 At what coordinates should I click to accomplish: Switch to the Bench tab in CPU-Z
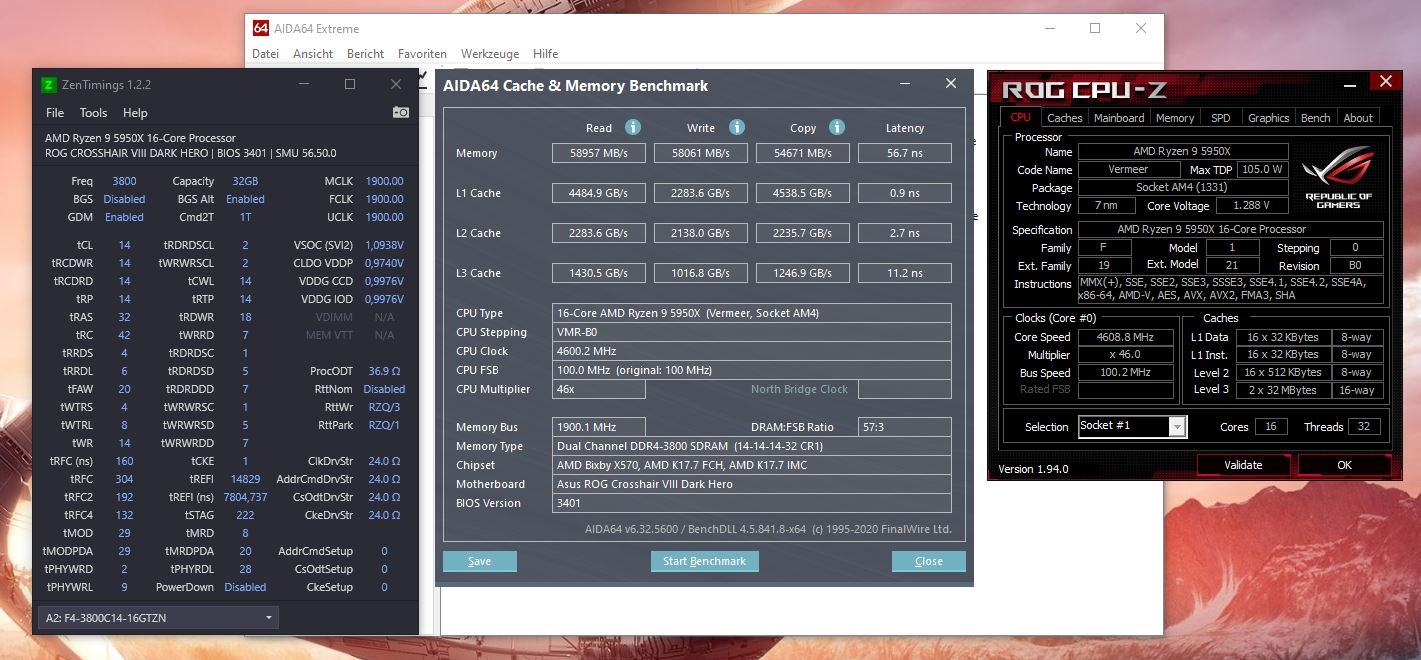point(1315,117)
